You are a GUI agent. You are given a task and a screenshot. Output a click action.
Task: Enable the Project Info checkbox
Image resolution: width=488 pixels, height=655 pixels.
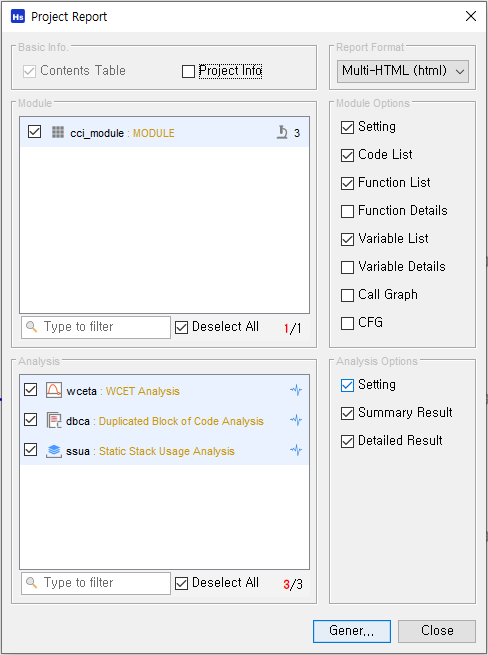pyautogui.click(x=188, y=71)
